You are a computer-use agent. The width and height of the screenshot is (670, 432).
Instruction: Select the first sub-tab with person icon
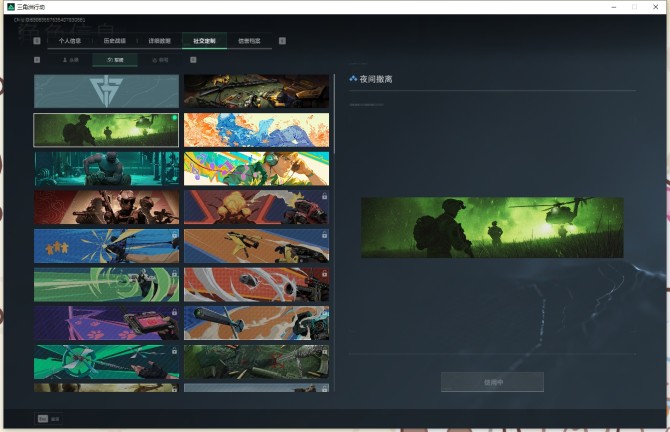71,60
